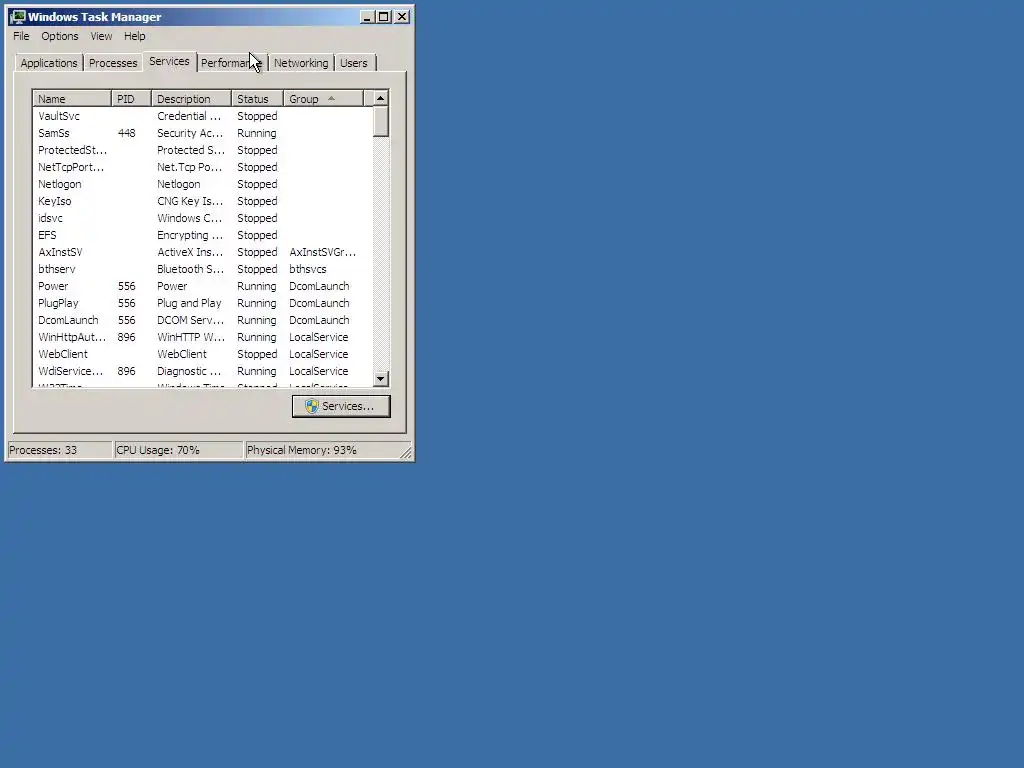Select the KeyIso service row

click(x=202, y=201)
